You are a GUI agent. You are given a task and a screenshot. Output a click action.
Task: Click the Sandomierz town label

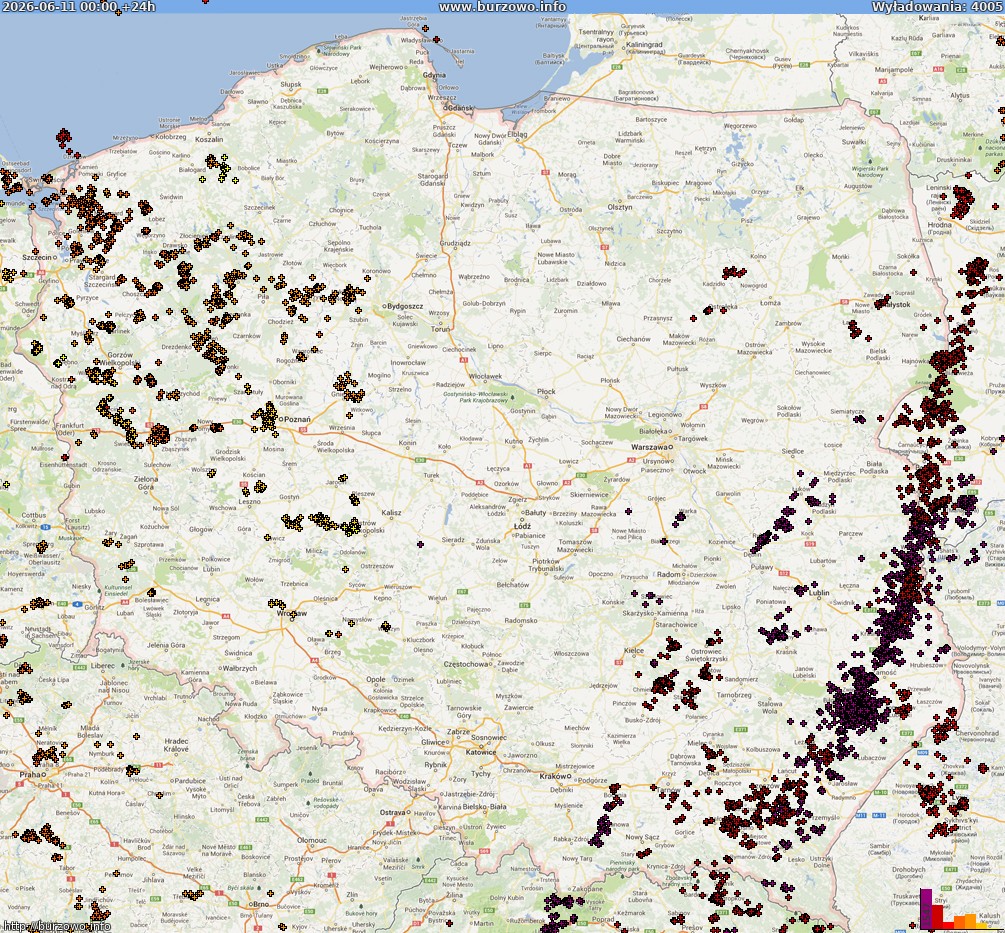tap(741, 679)
